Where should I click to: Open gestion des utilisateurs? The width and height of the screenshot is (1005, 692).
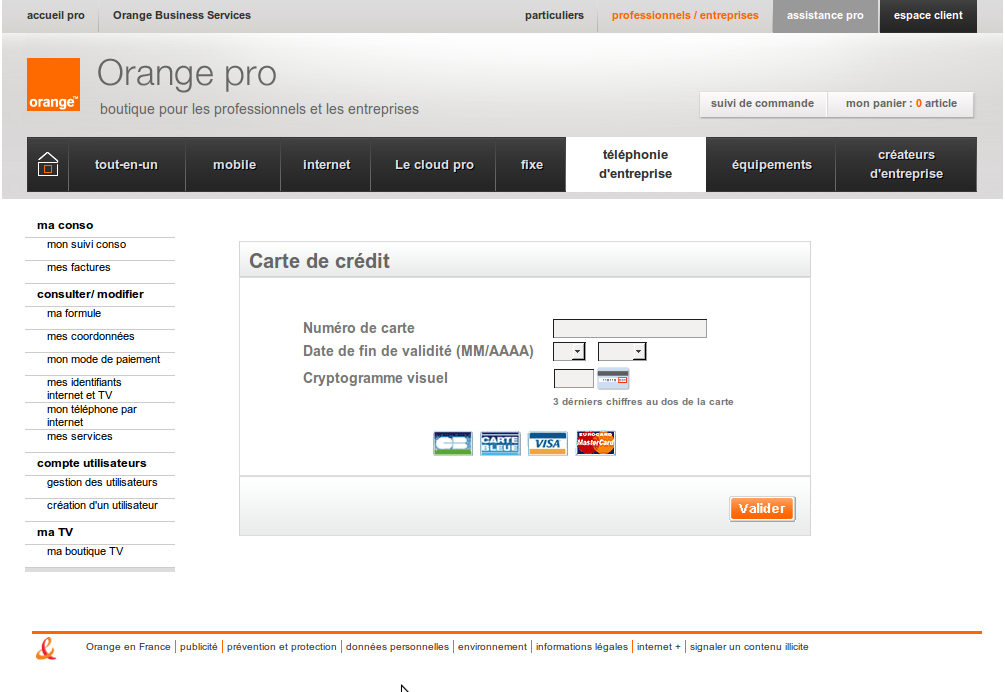point(102,483)
